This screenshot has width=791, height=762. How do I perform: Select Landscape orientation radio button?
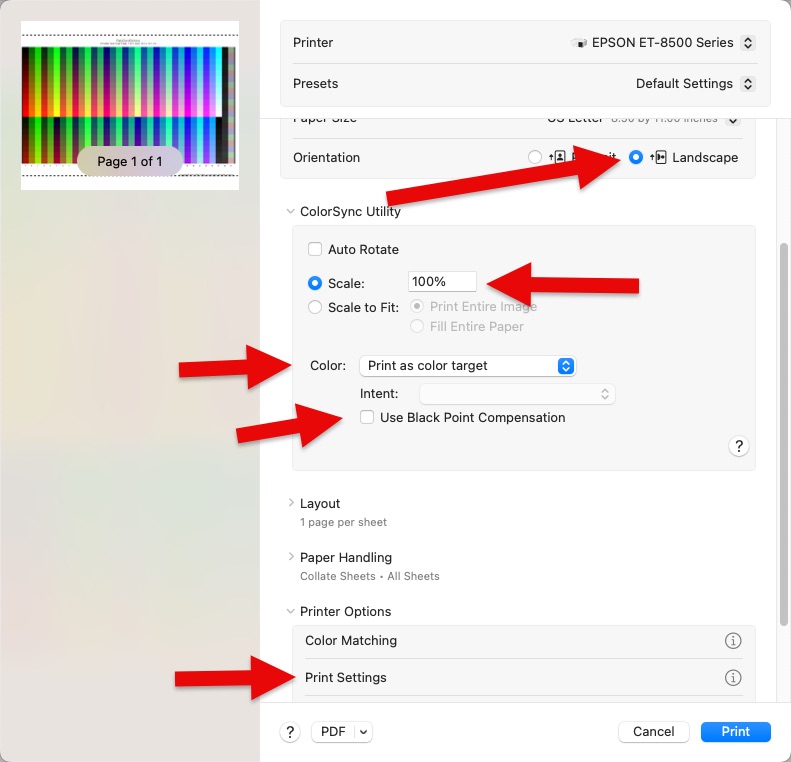pyautogui.click(x=636, y=158)
